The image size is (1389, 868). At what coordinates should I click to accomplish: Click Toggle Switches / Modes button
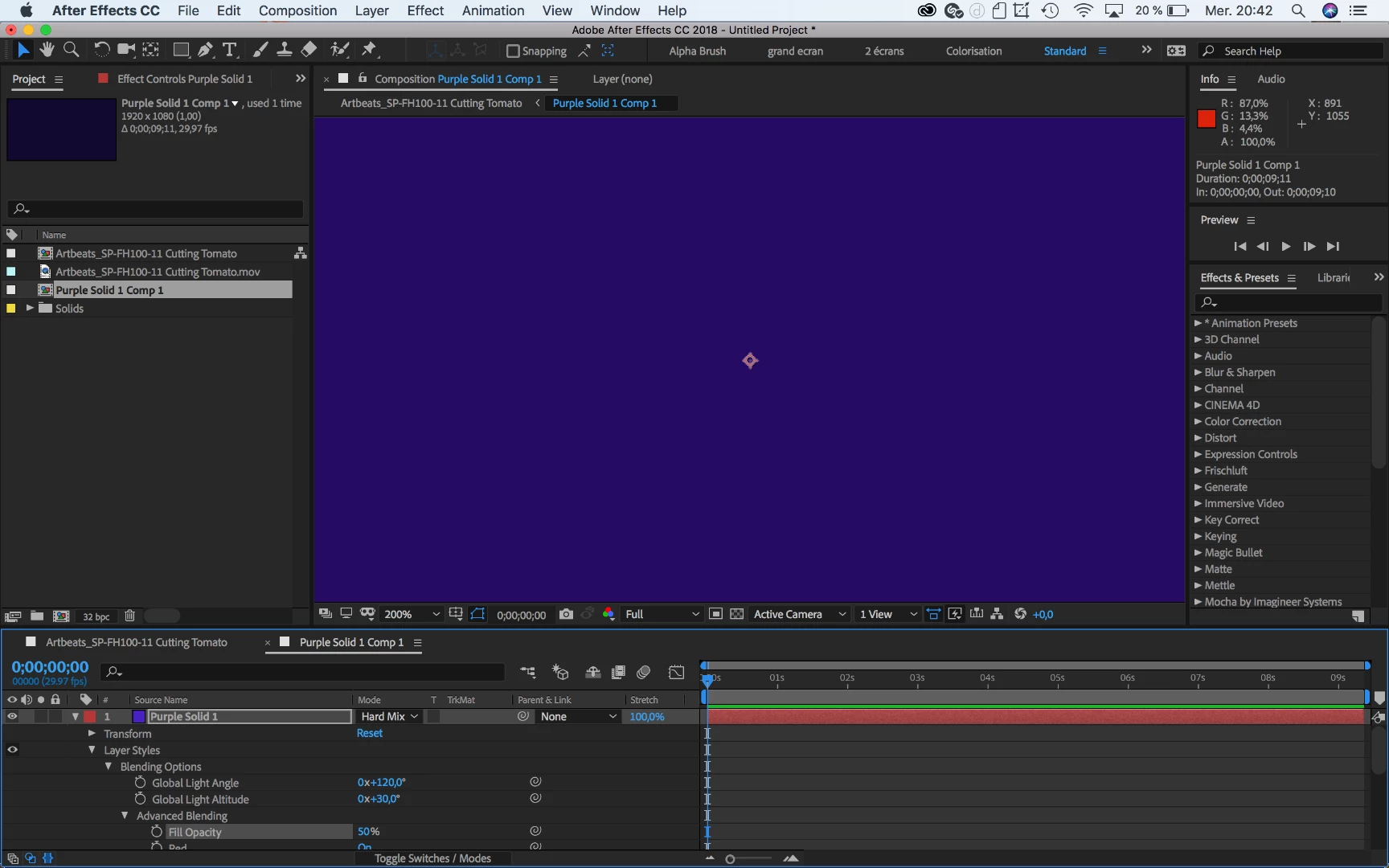[432, 858]
